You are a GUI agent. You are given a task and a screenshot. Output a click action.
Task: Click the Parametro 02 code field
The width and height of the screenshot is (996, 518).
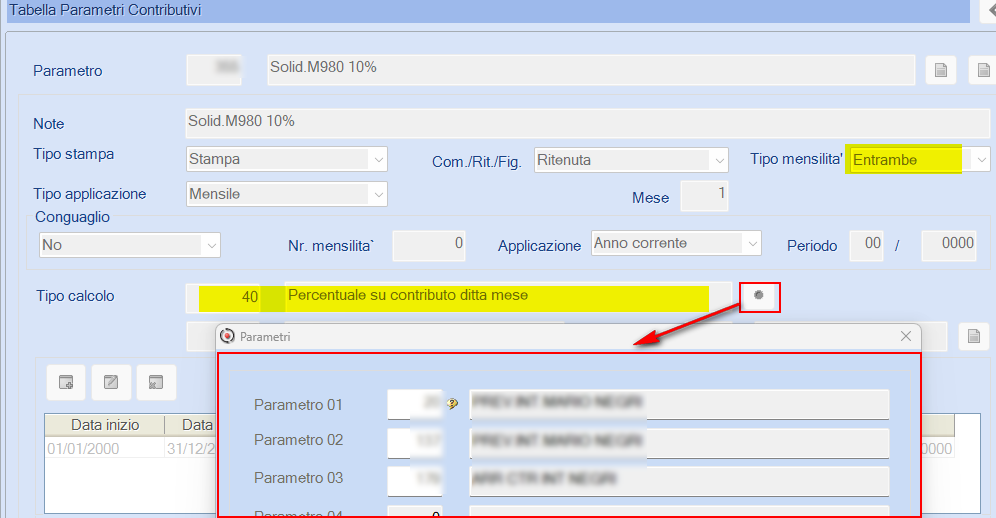point(415,443)
